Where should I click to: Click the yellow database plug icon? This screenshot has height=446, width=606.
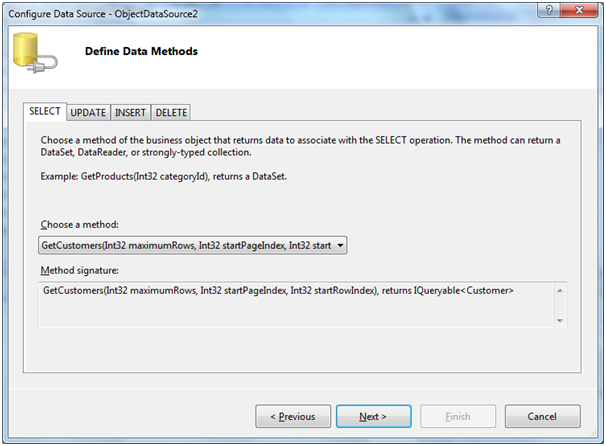click(35, 53)
